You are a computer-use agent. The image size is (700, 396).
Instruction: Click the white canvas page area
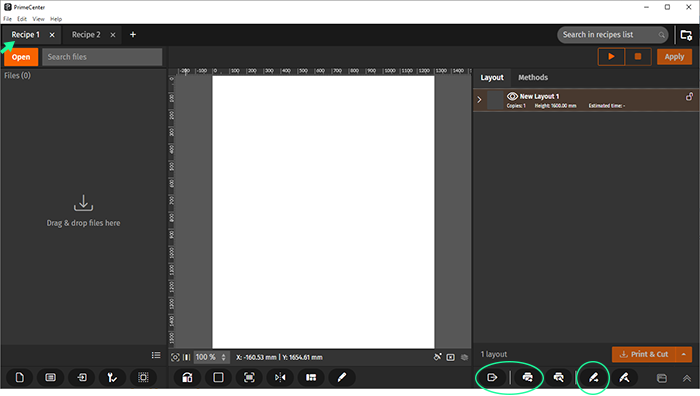tap(323, 212)
